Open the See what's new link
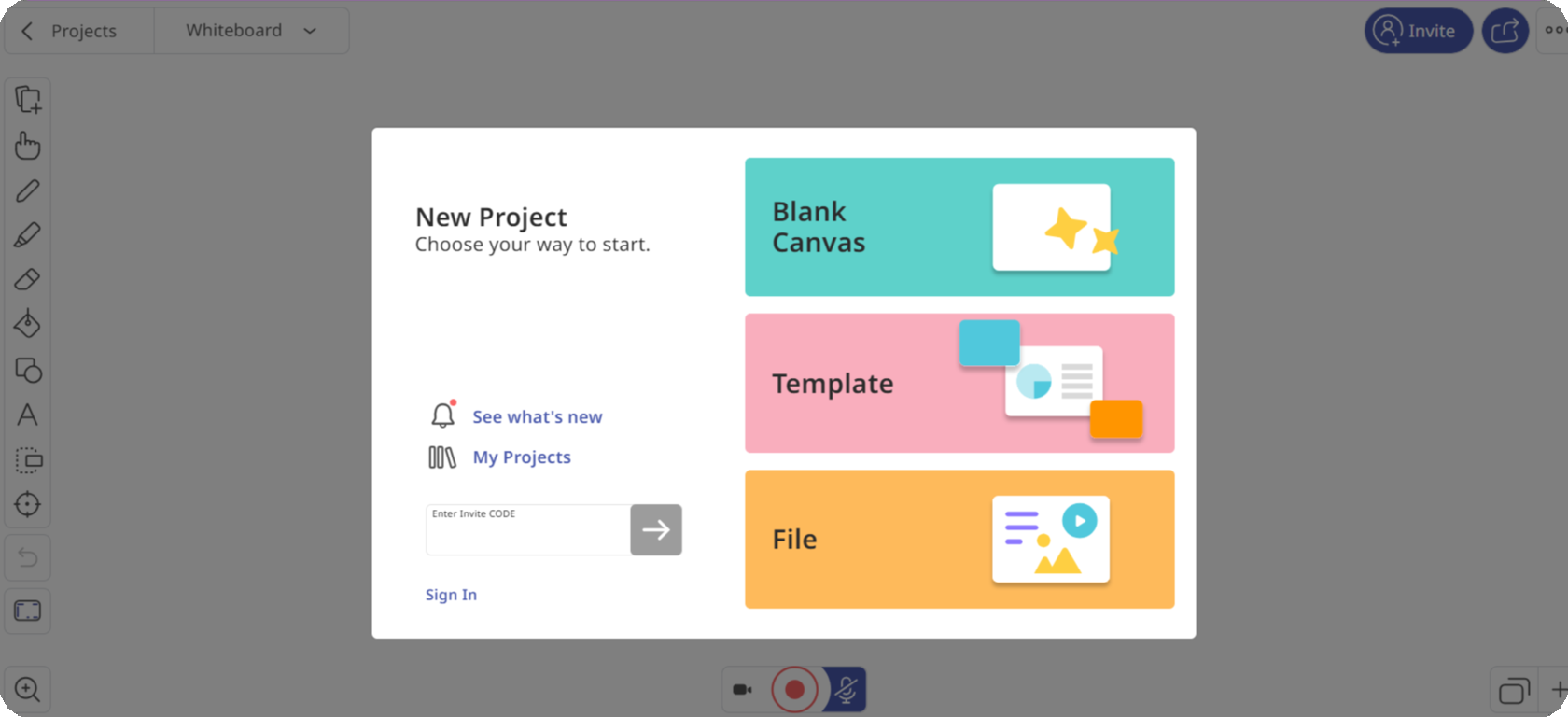1568x717 pixels. pos(537,417)
